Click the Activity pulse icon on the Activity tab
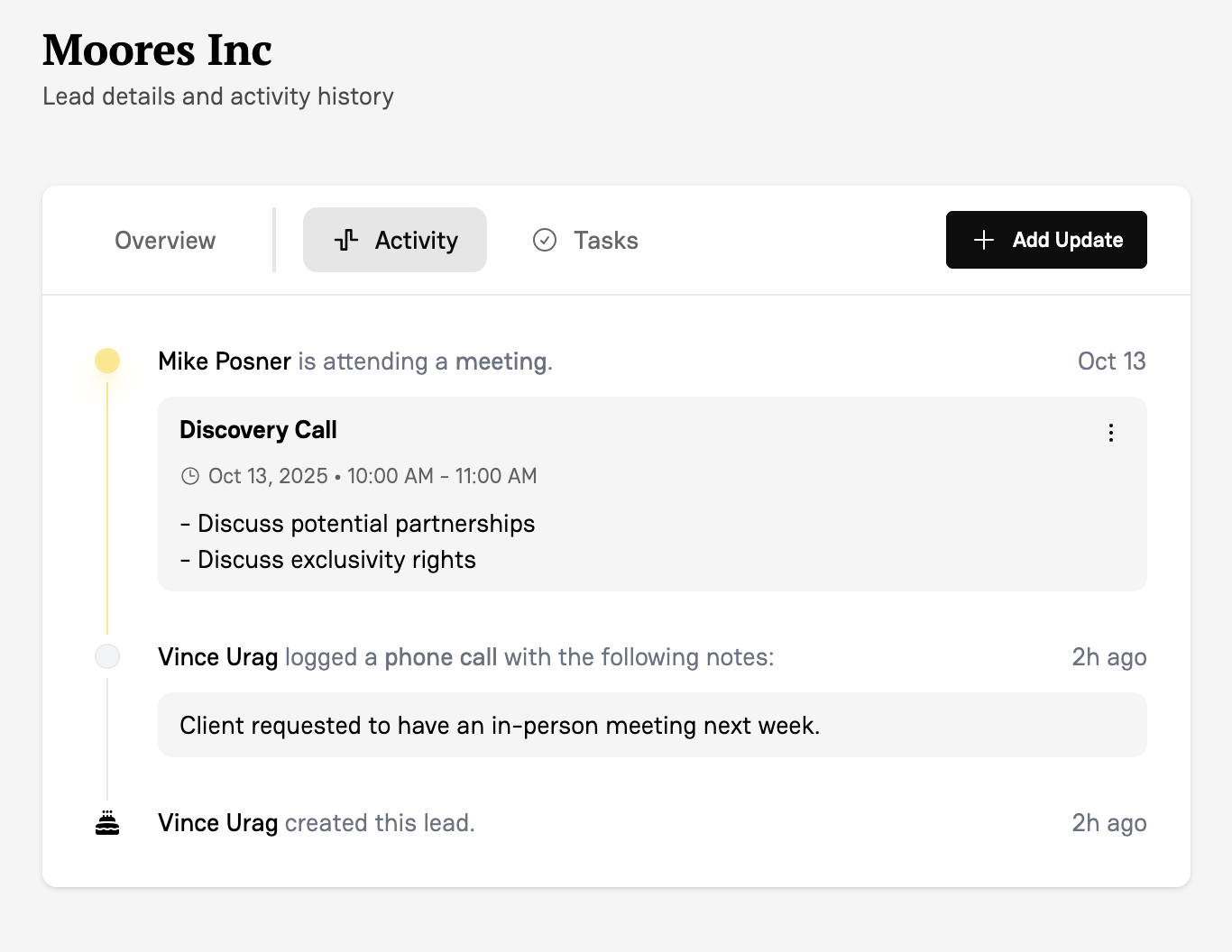 point(345,240)
